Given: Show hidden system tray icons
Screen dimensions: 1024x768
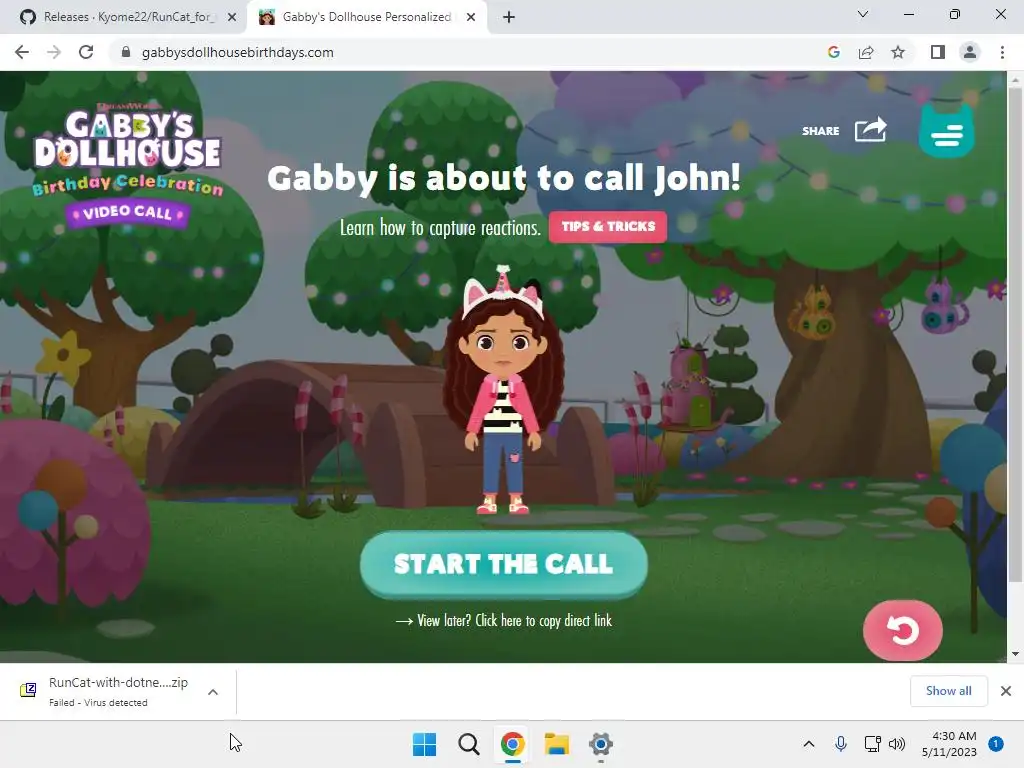Looking at the screenshot, I should click(808, 744).
